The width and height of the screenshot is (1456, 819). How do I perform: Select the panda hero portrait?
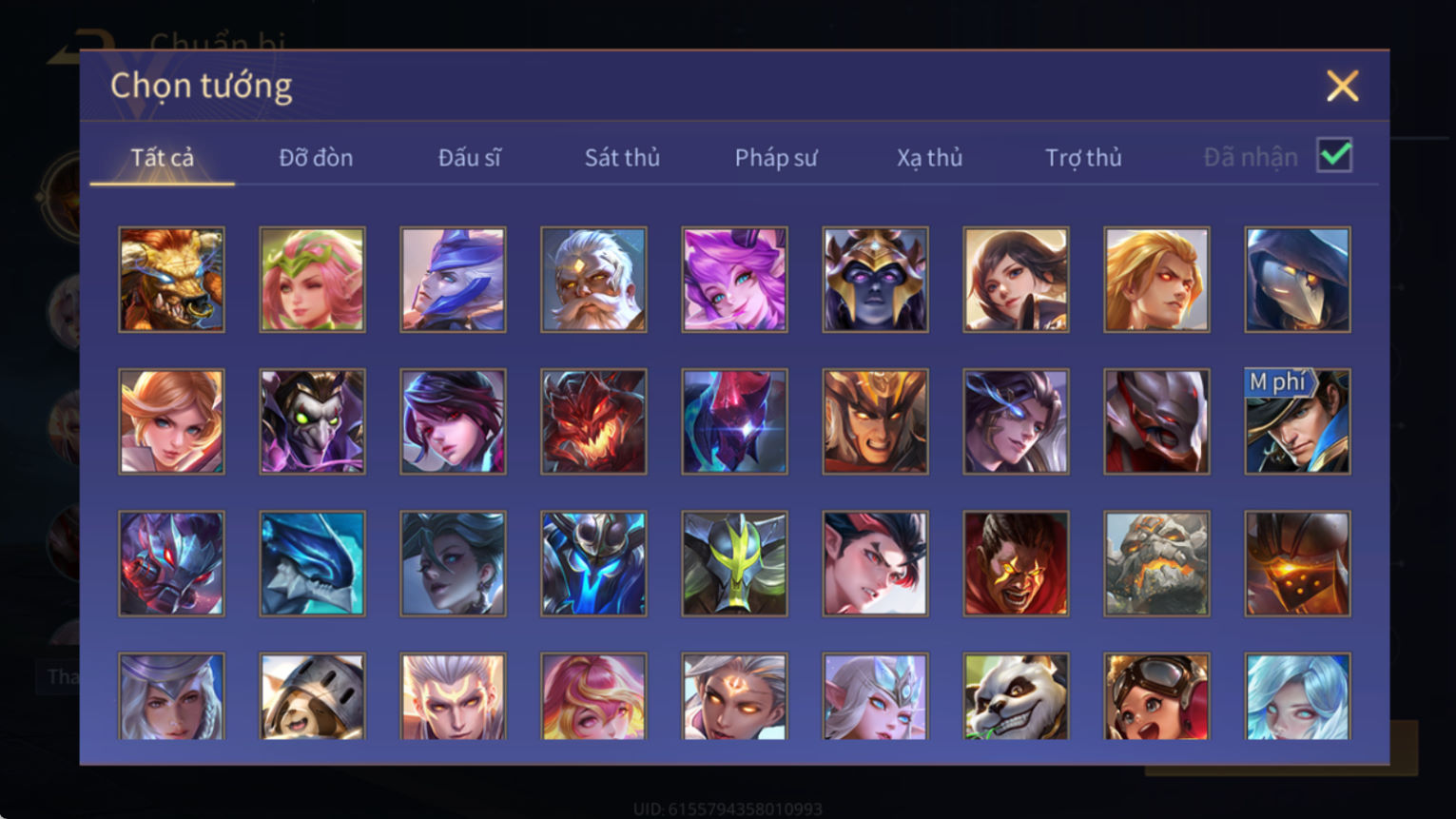point(1016,696)
